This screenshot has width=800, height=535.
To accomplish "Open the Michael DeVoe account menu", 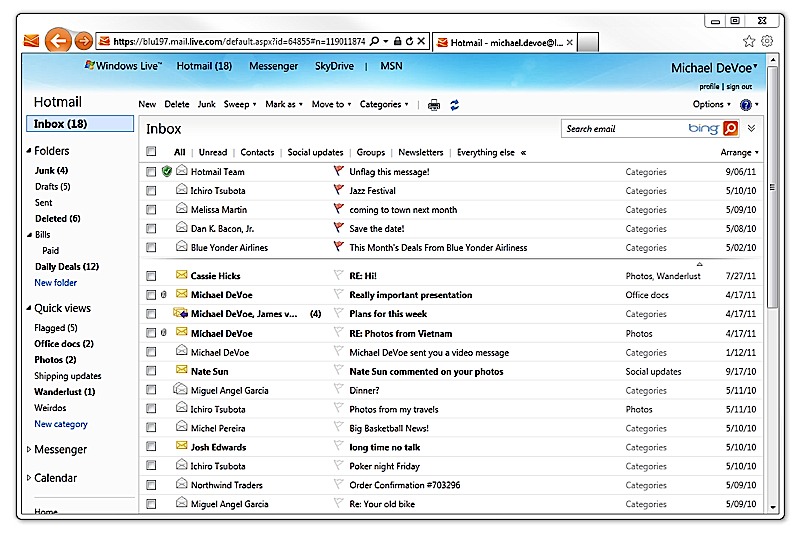I will click(x=714, y=68).
